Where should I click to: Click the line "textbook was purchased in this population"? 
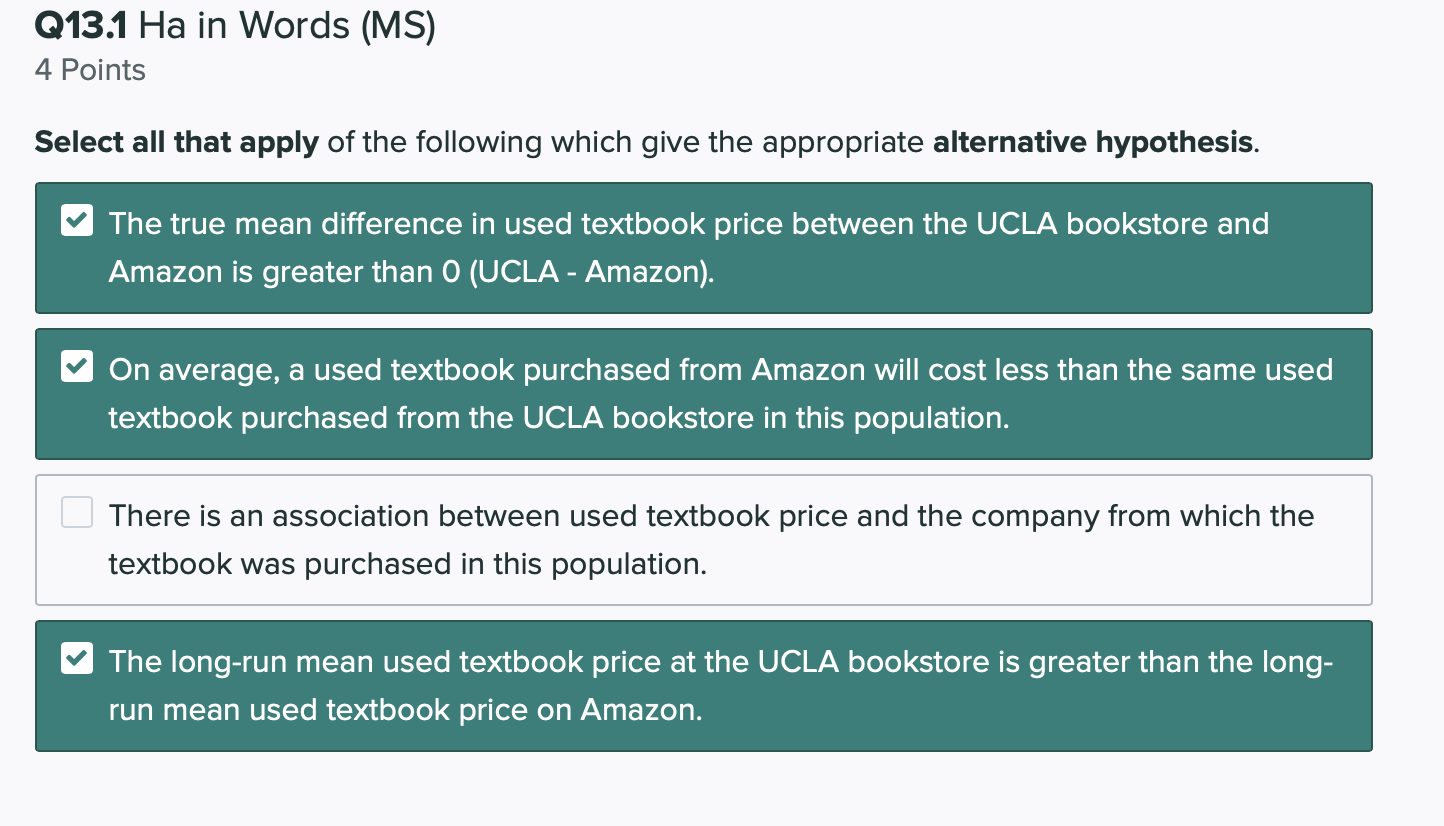[x=407, y=564]
